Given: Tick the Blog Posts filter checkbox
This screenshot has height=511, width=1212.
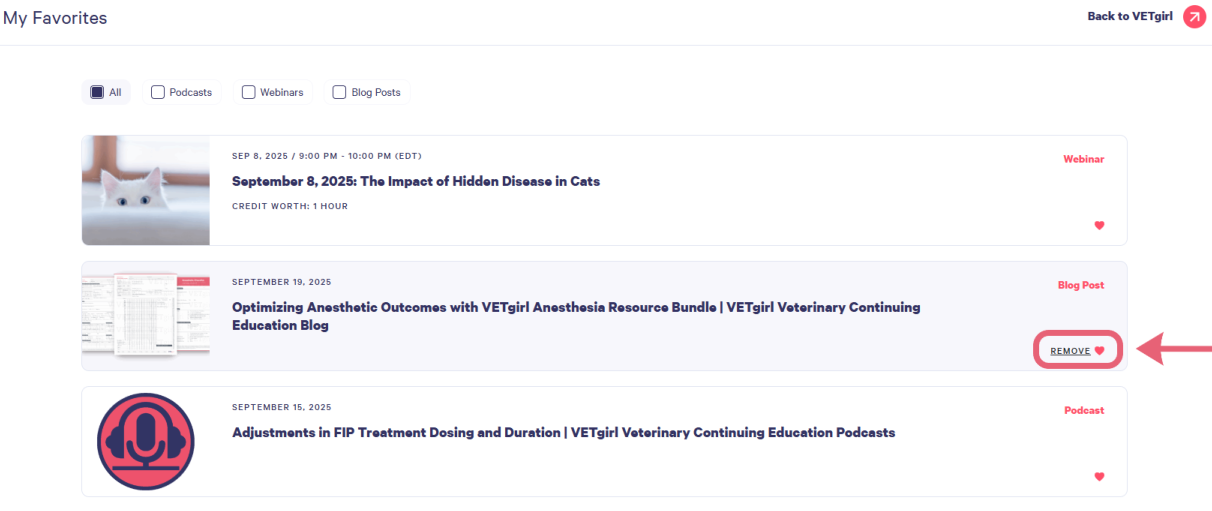Looking at the screenshot, I should pos(340,92).
